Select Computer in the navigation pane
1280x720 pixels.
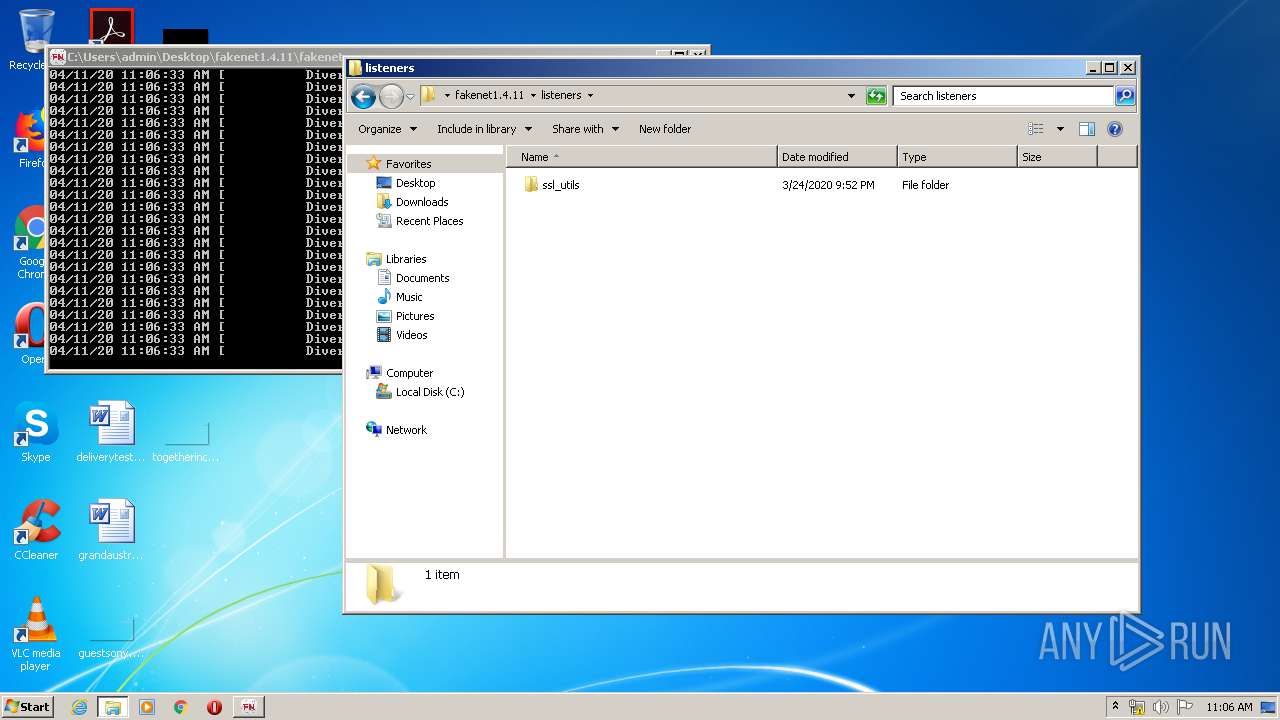click(x=400, y=373)
